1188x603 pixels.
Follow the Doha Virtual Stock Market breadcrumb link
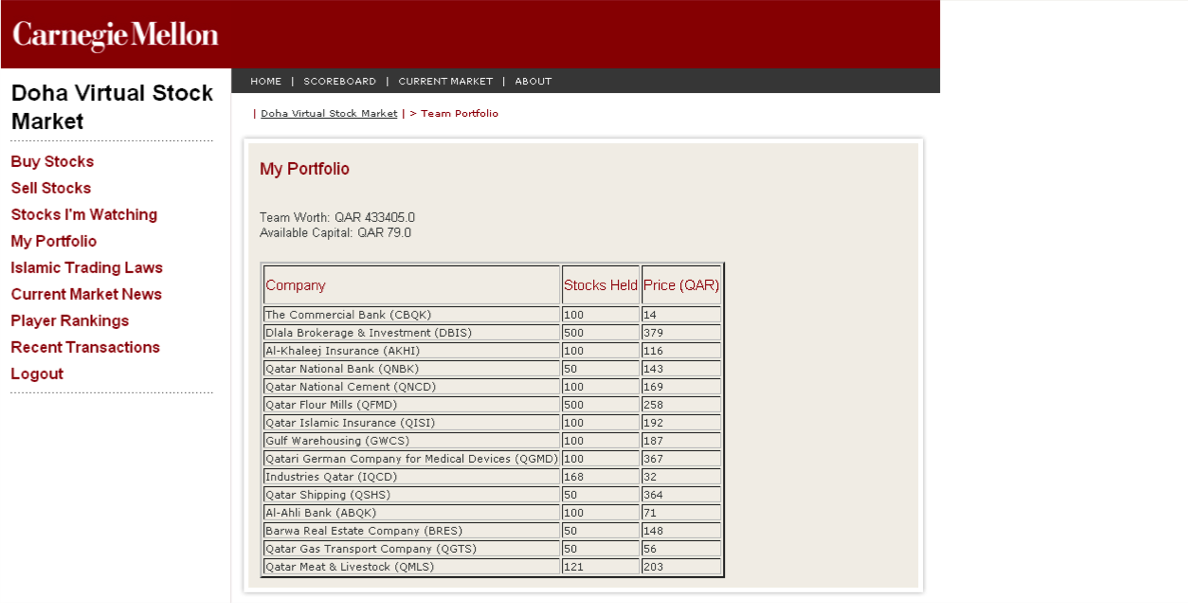point(329,114)
